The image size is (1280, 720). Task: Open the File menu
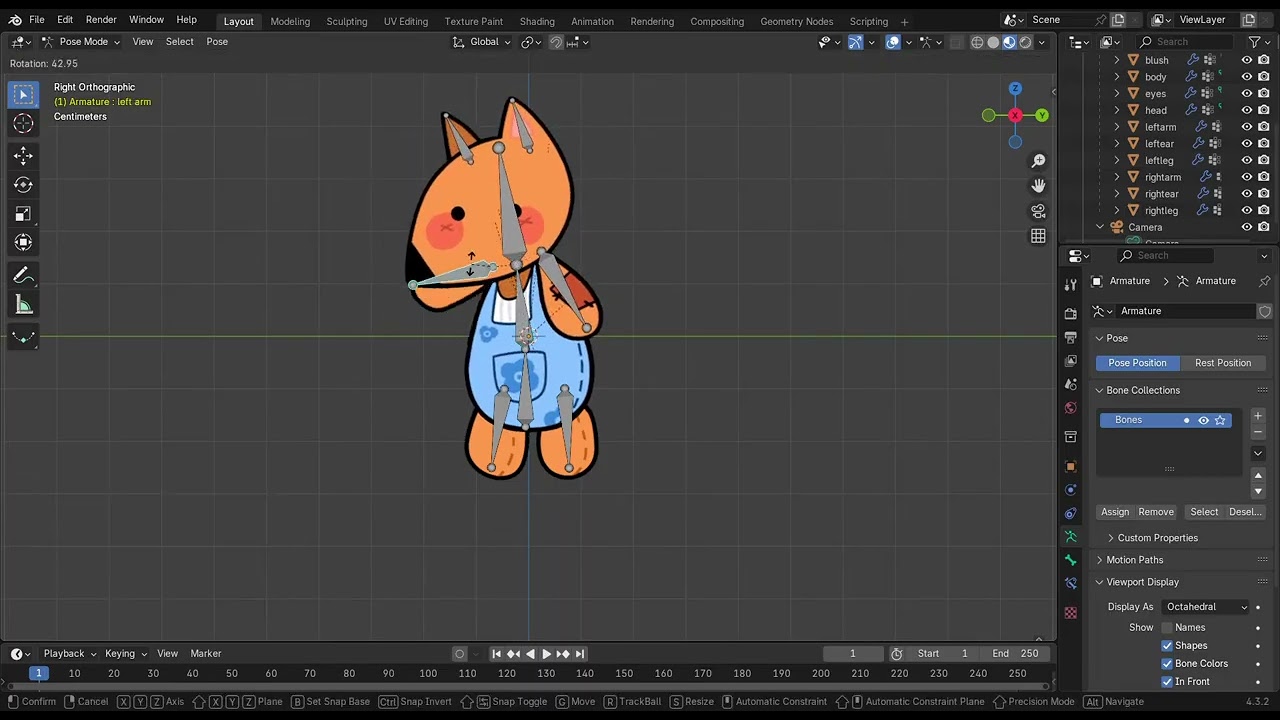click(x=37, y=20)
